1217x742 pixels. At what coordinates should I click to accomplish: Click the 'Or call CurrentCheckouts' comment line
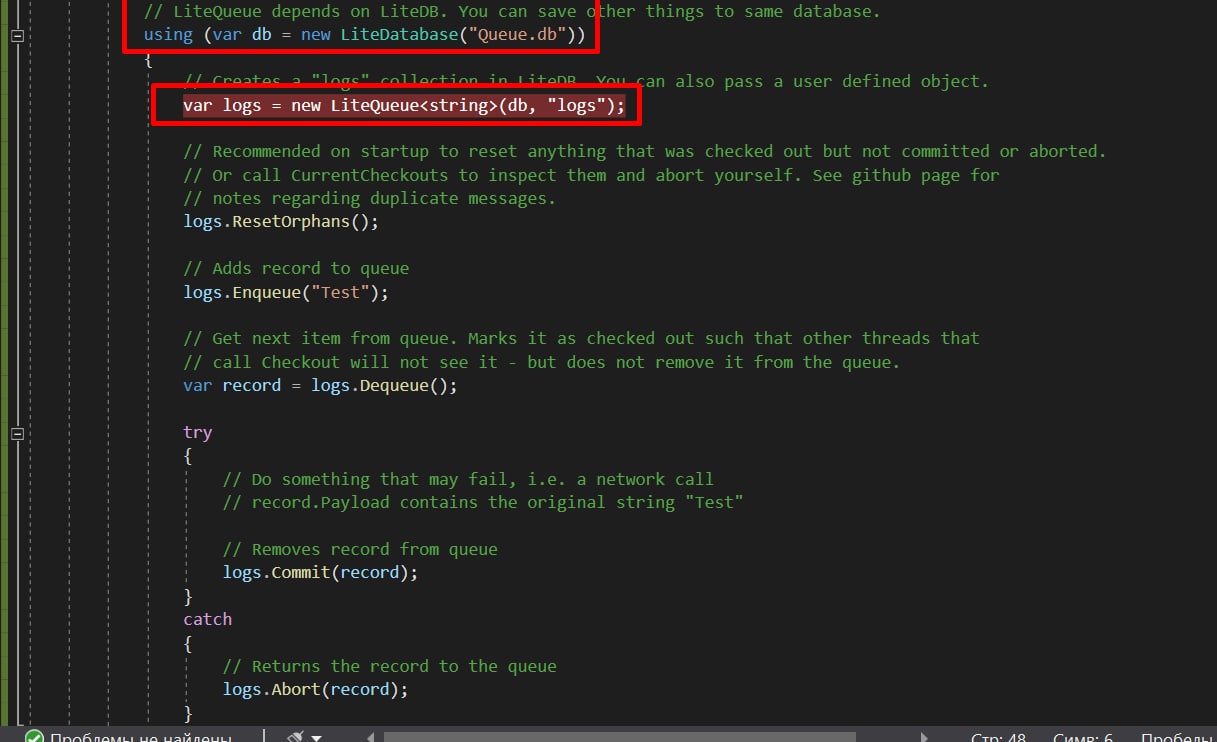click(590, 175)
